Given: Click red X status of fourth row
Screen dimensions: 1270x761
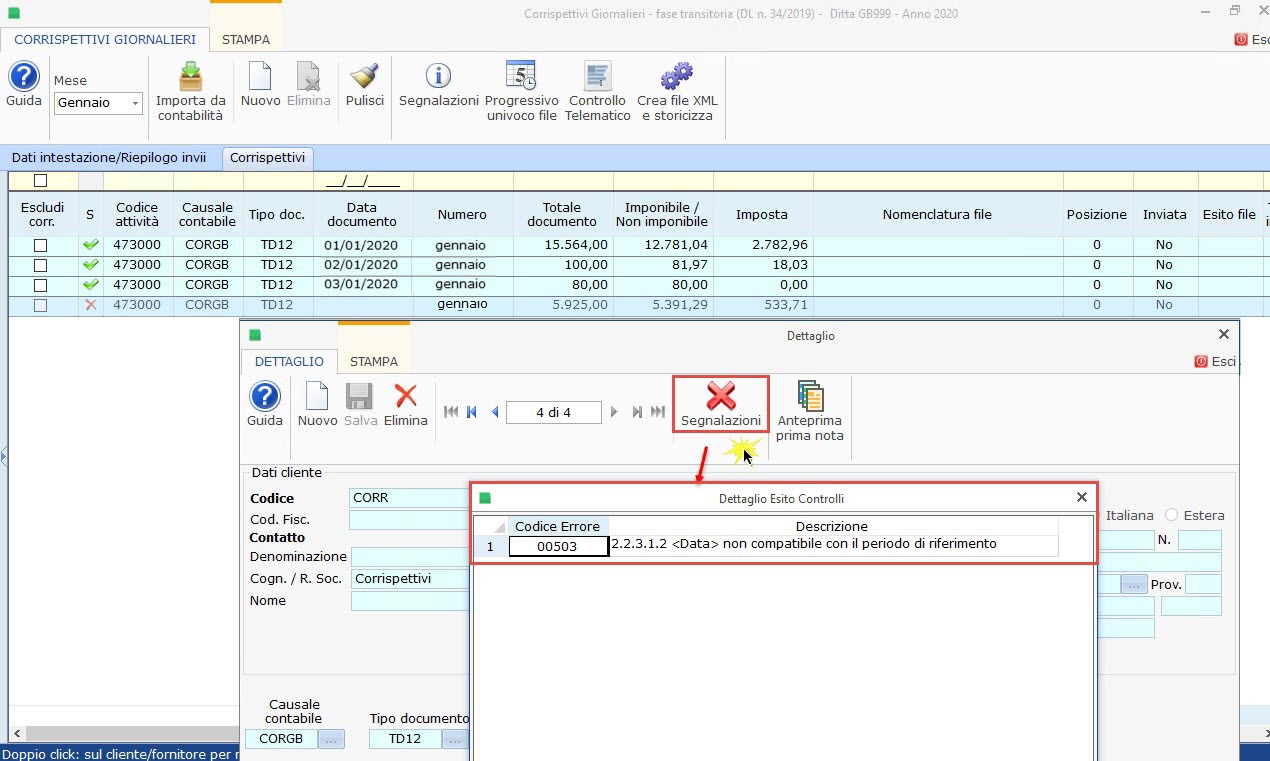Looking at the screenshot, I should coord(91,305).
